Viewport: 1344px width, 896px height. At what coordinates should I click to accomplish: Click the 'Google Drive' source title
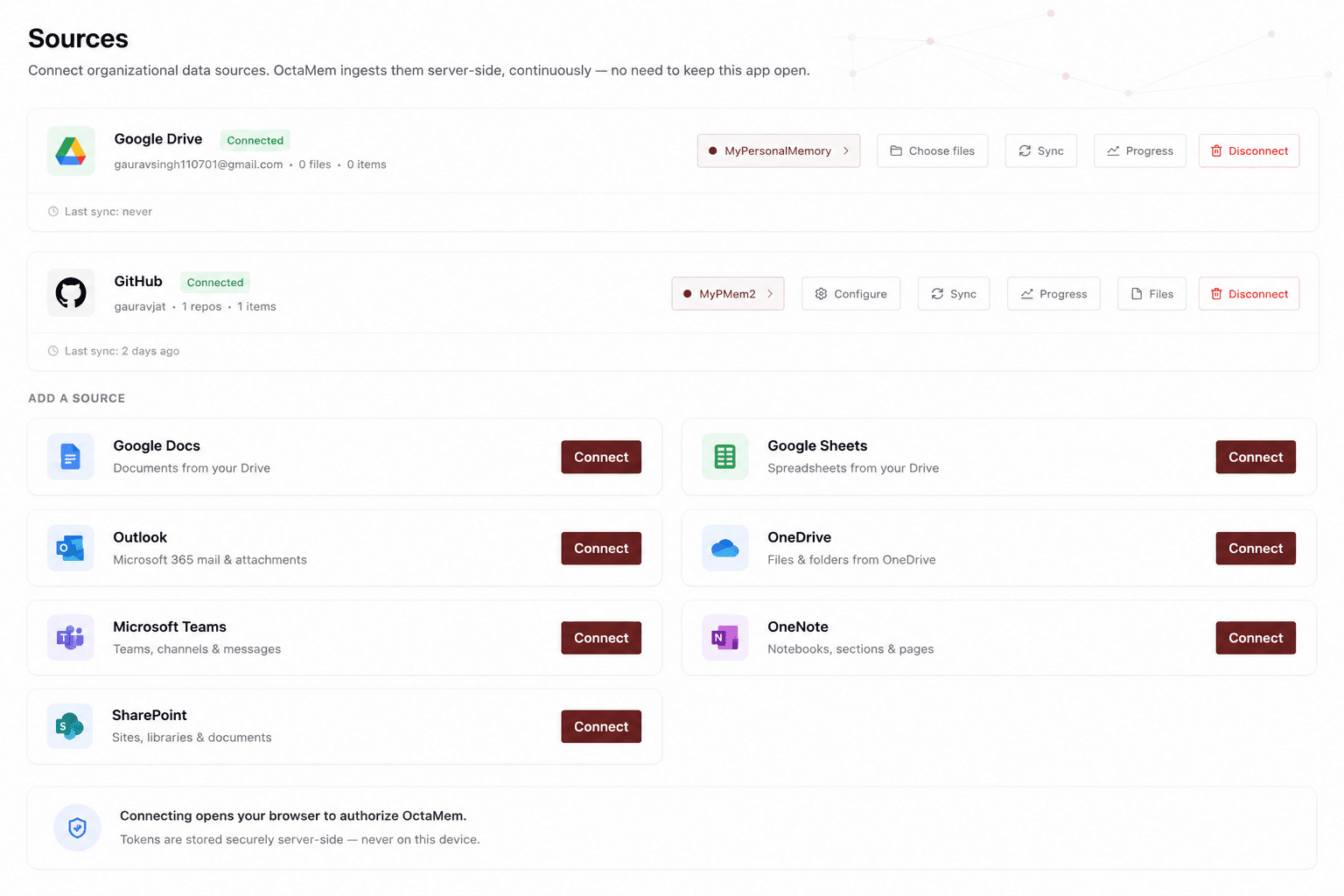(x=158, y=139)
